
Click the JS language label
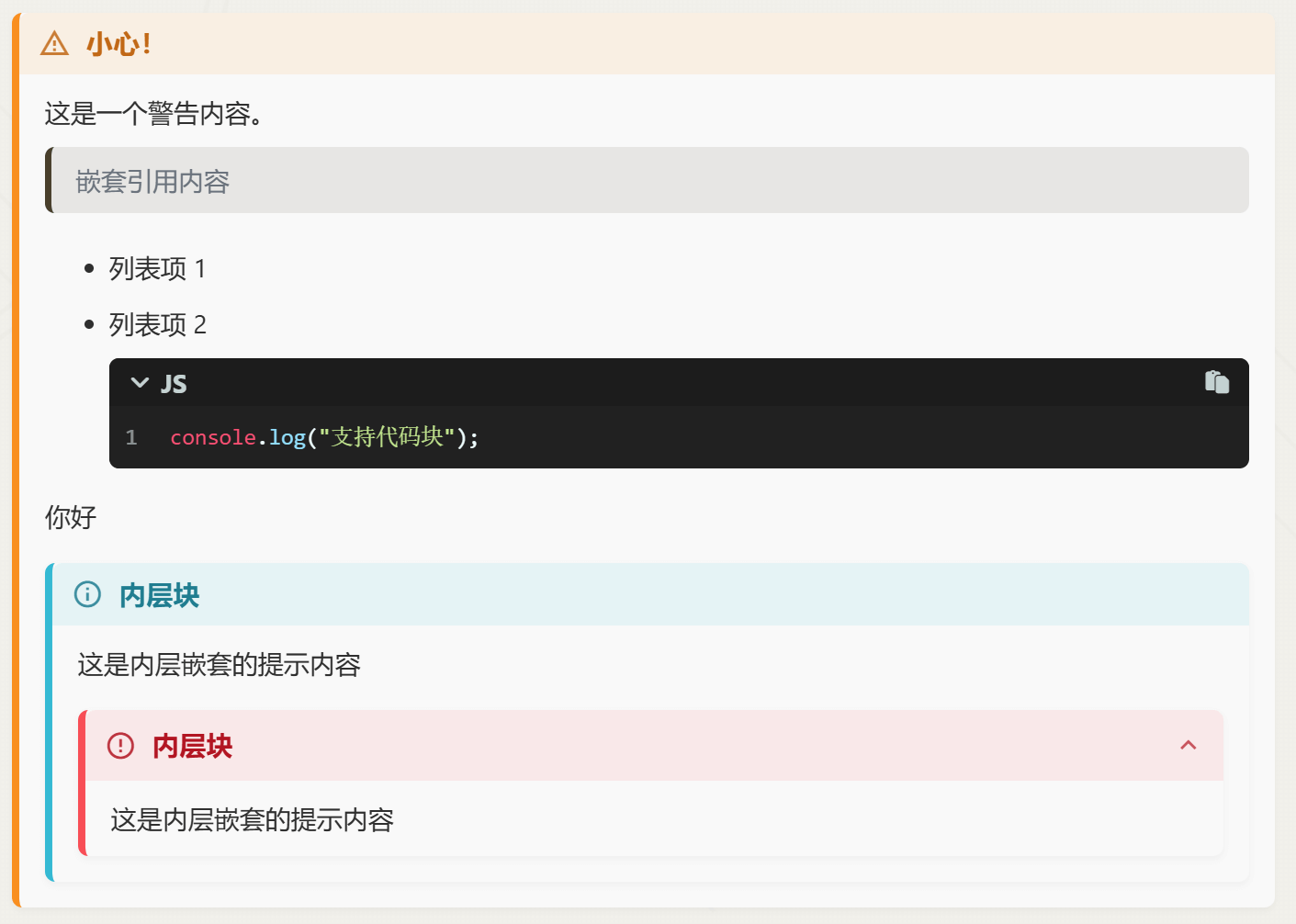point(174,384)
